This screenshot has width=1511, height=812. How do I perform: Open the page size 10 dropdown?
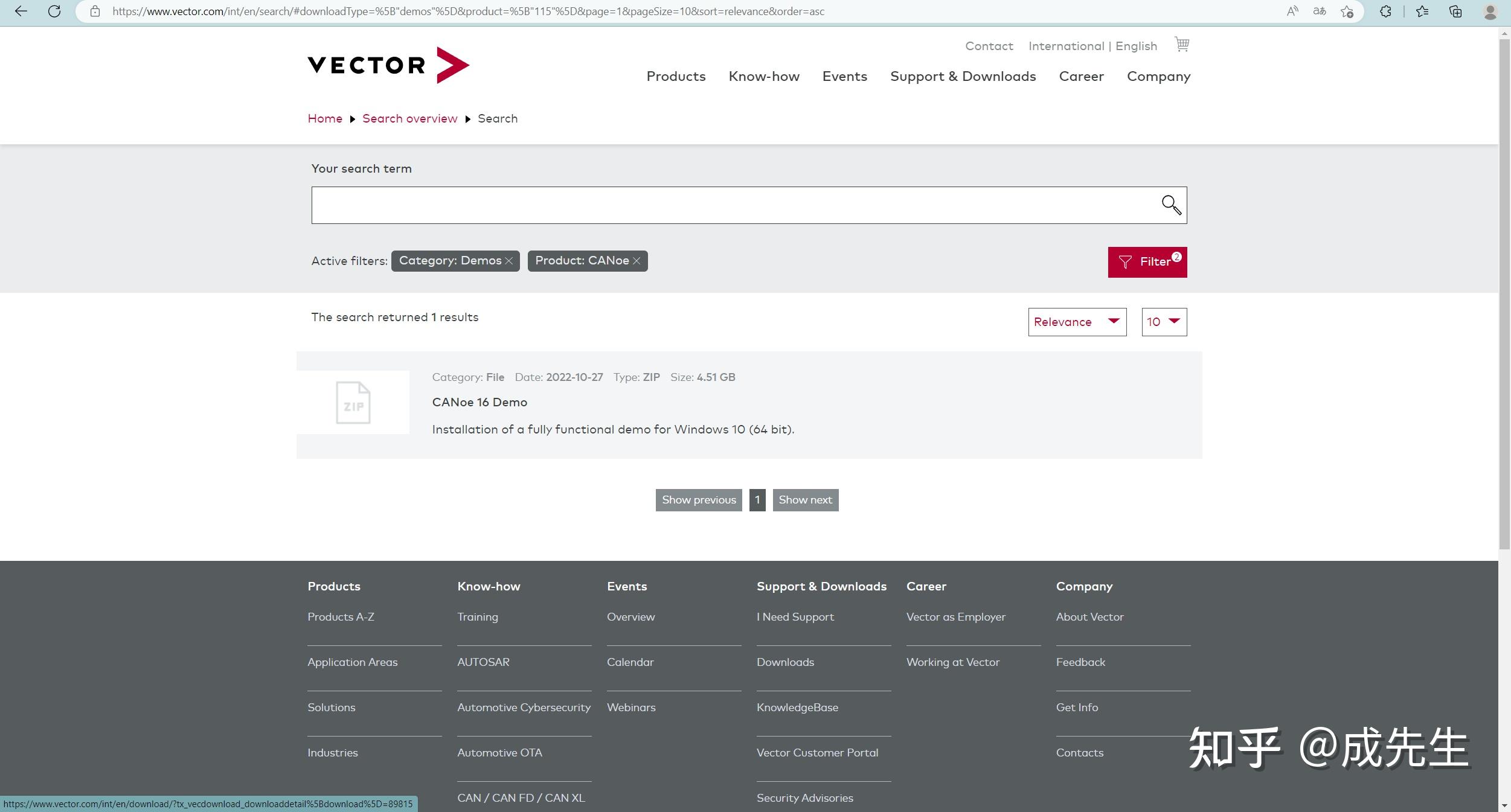(x=1164, y=322)
